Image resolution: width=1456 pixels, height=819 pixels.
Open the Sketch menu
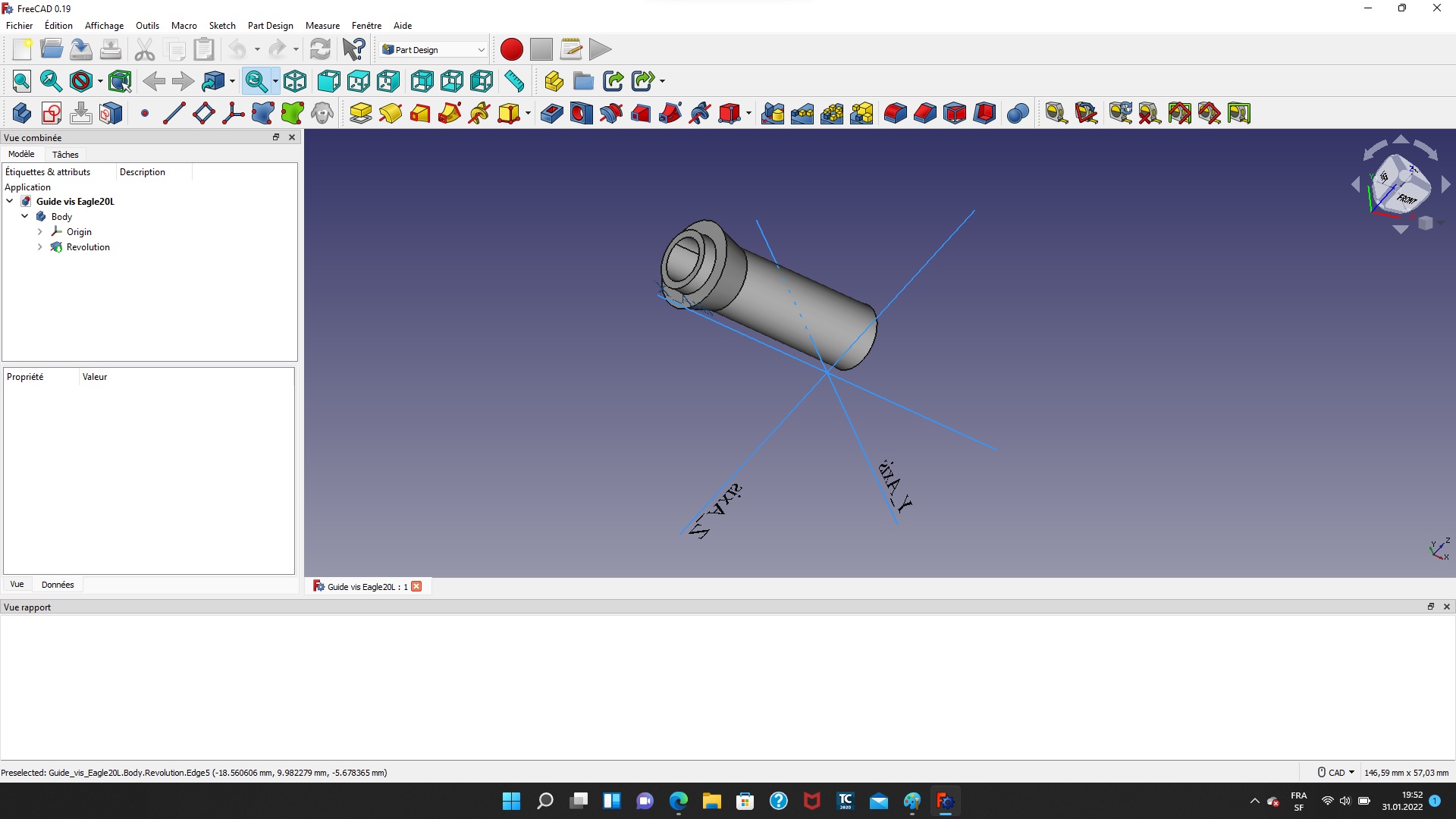pos(222,26)
